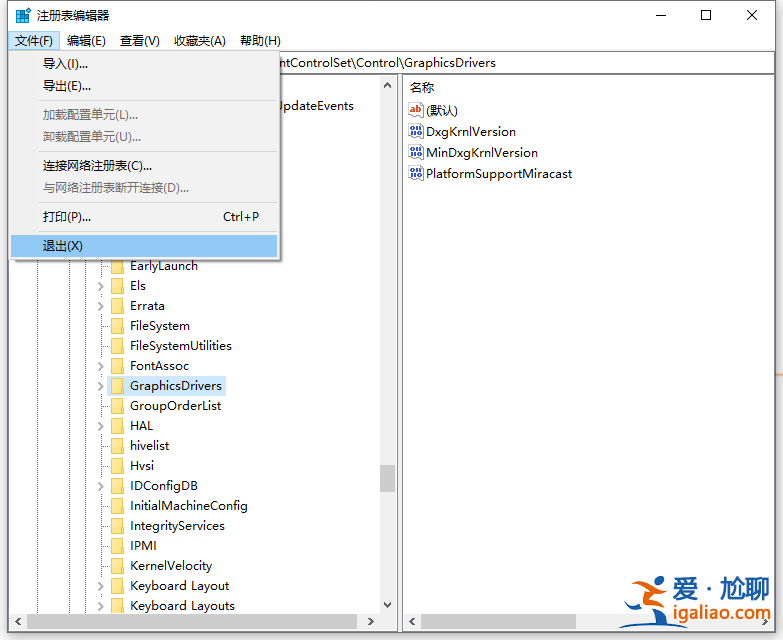The image size is (783, 640).
Task: Click the HAL folder icon
Action: click(117, 426)
